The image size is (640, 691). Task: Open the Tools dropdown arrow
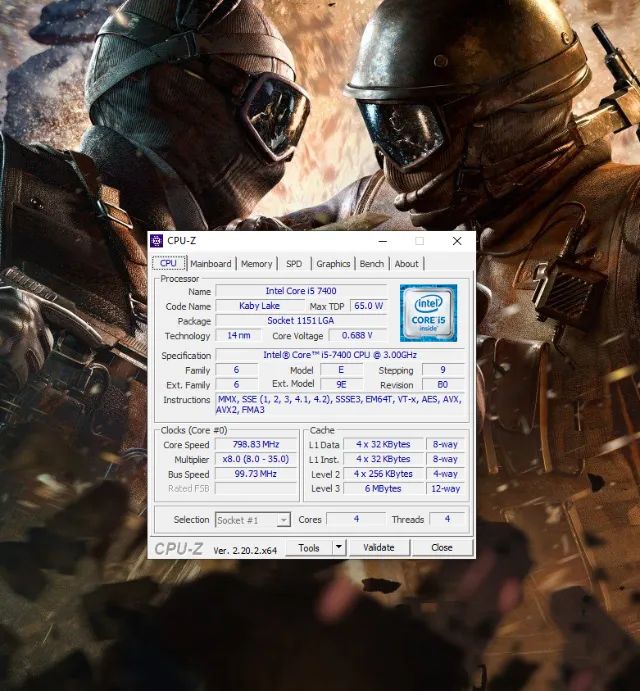point(339,547)
